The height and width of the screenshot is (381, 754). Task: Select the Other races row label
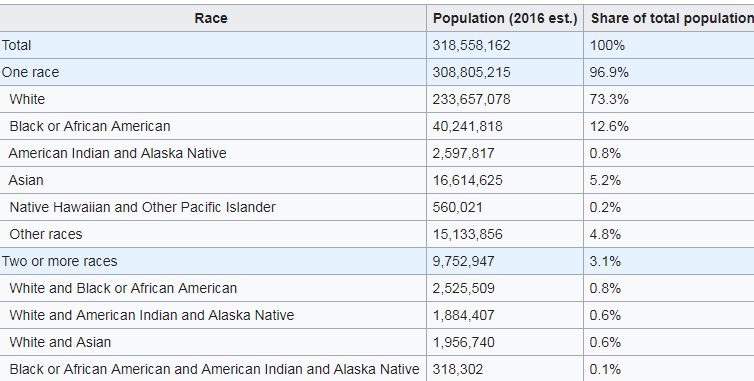coord(46,234)
